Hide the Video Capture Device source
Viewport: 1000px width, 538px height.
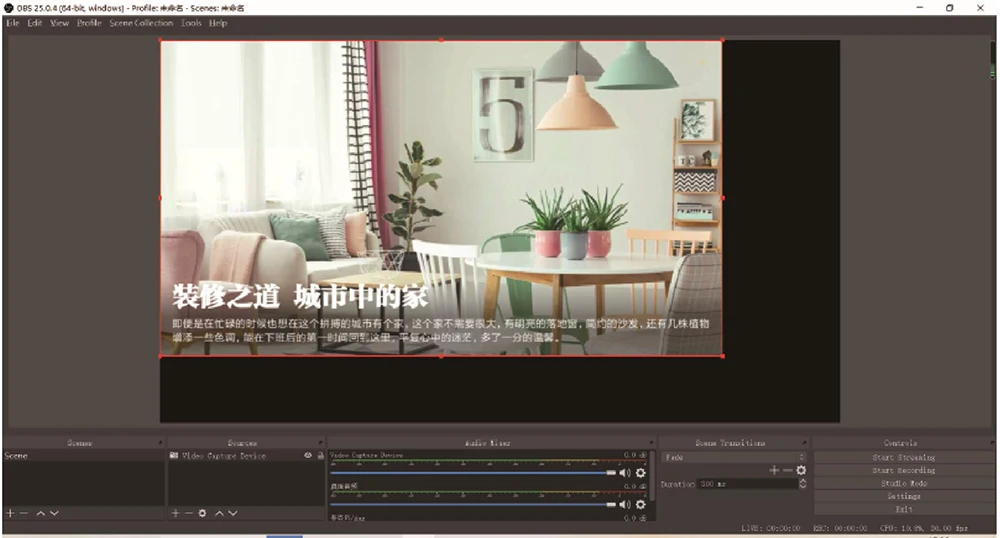coord(308,456)
